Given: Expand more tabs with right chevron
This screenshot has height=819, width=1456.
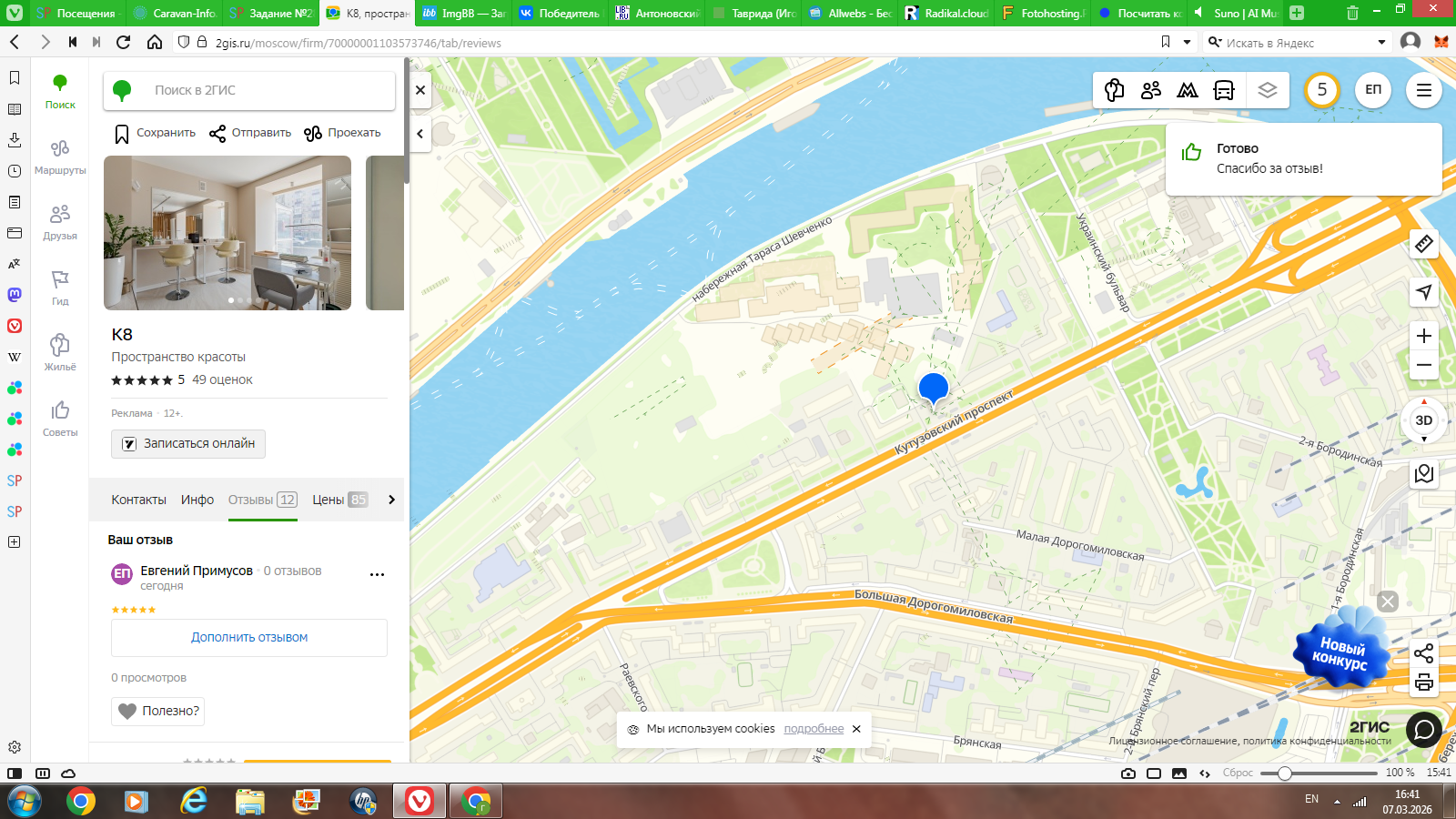Looking at the screenshot, I should point(391,500).
